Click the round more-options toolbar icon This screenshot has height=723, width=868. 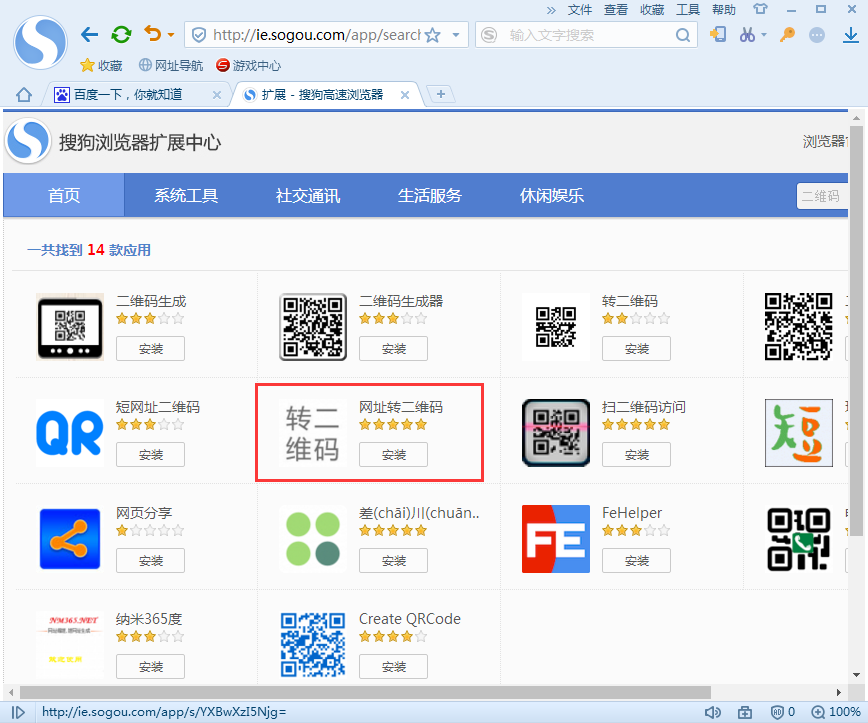817,35
